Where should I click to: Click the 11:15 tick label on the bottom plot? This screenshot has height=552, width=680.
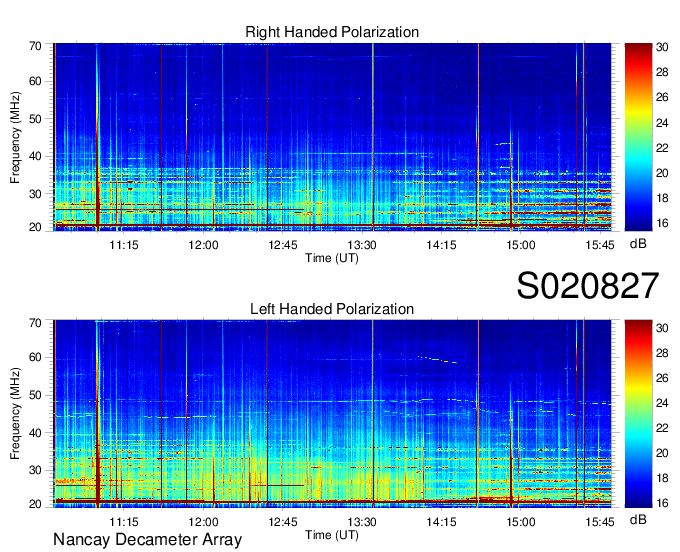124,522
